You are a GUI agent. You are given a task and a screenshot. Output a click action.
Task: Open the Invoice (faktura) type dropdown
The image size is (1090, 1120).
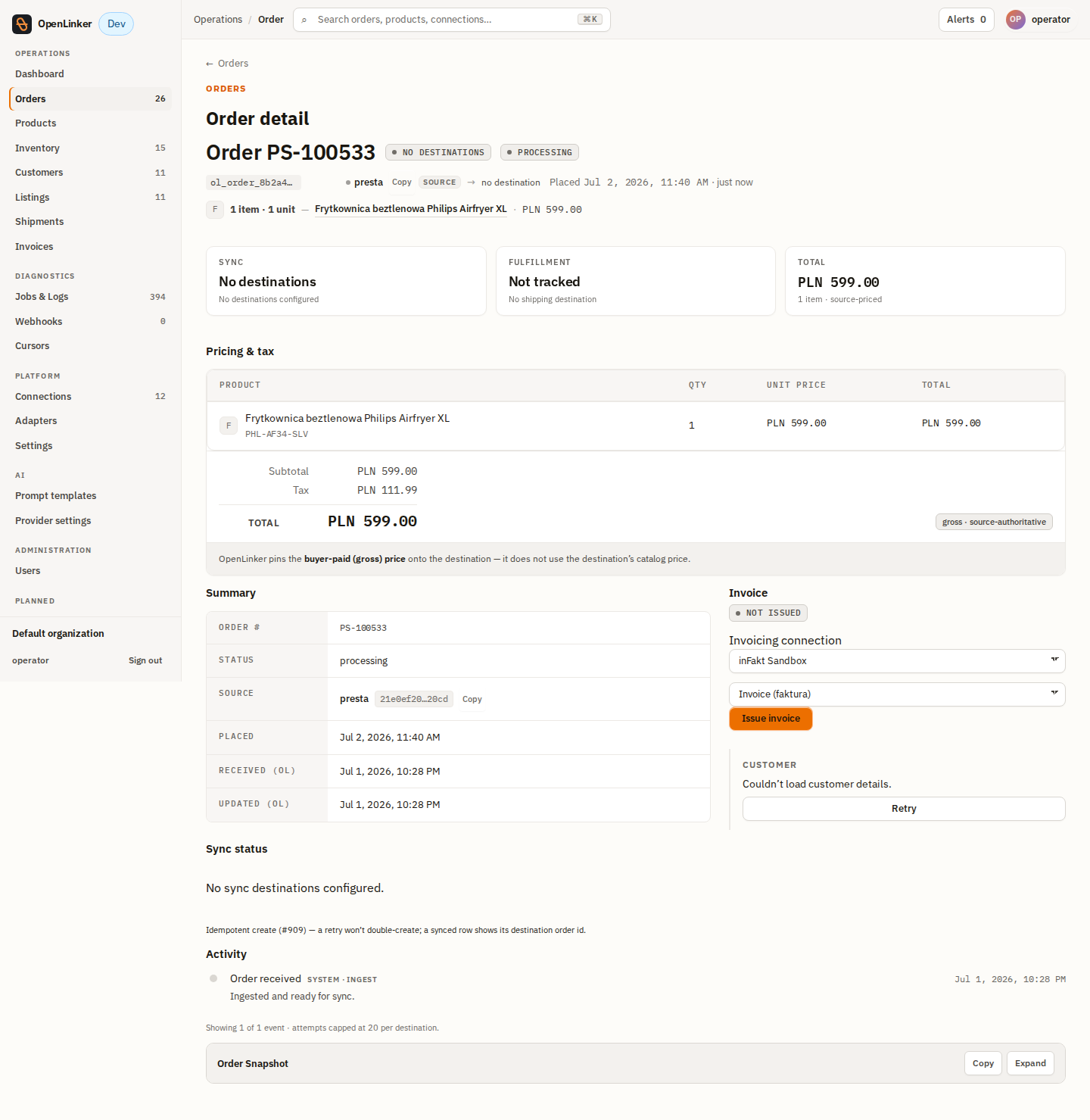897,694
